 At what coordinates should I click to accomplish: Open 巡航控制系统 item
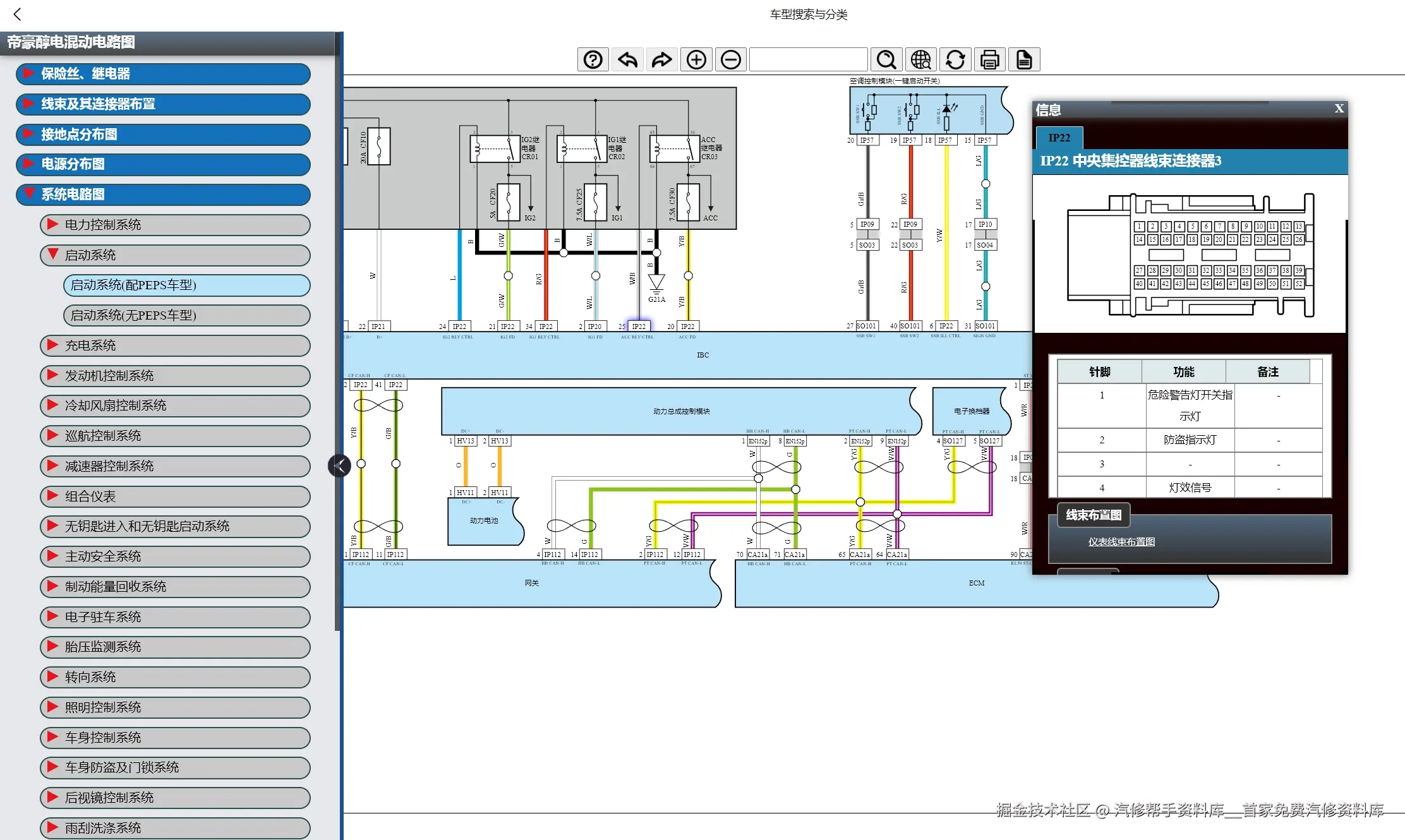[175, 436]
